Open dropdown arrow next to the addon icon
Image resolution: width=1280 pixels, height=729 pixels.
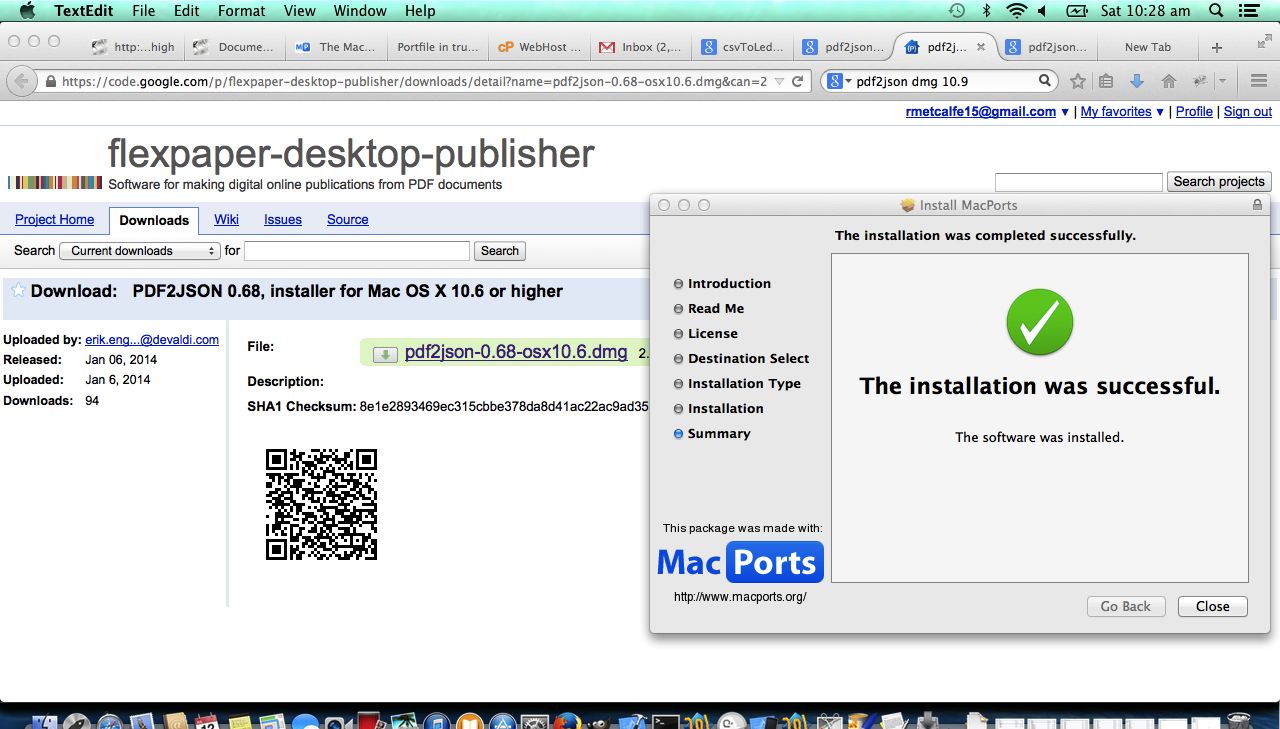1222,81
